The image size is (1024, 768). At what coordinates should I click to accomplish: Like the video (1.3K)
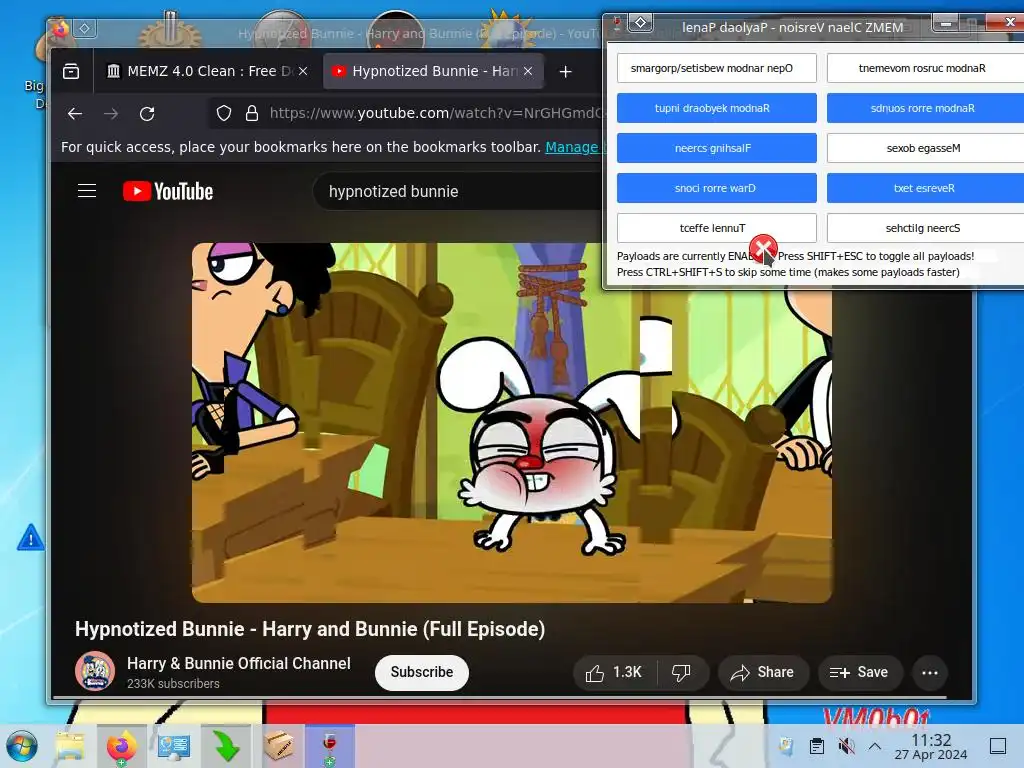point(614,673)
